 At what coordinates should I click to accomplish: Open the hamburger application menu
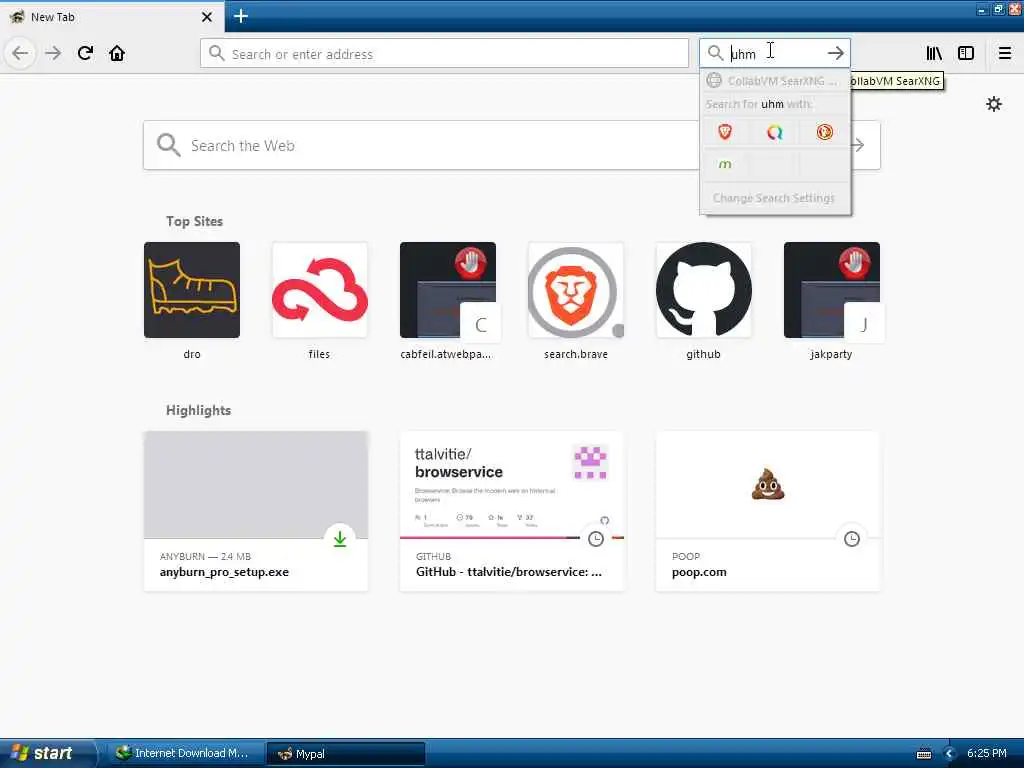[x=1005, y=54]
